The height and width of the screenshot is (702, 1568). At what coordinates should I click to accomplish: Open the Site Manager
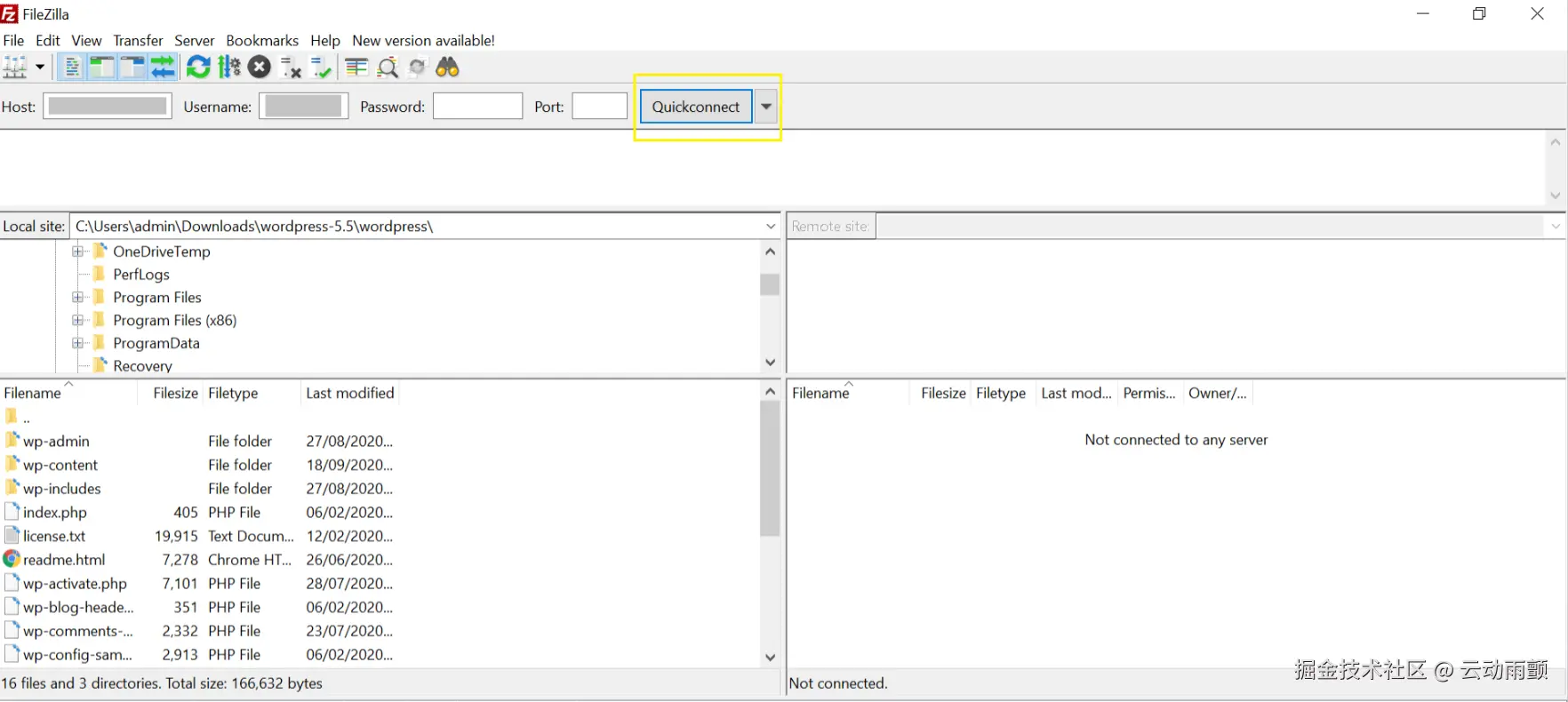[x=15, y=68]
